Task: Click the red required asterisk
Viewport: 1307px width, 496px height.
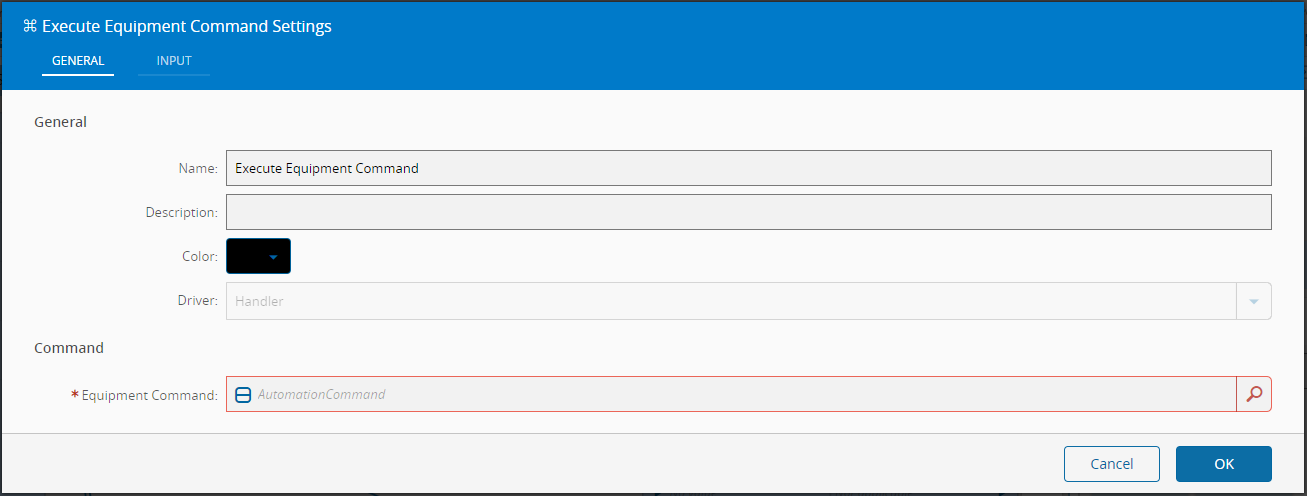Action: point(75,395)
